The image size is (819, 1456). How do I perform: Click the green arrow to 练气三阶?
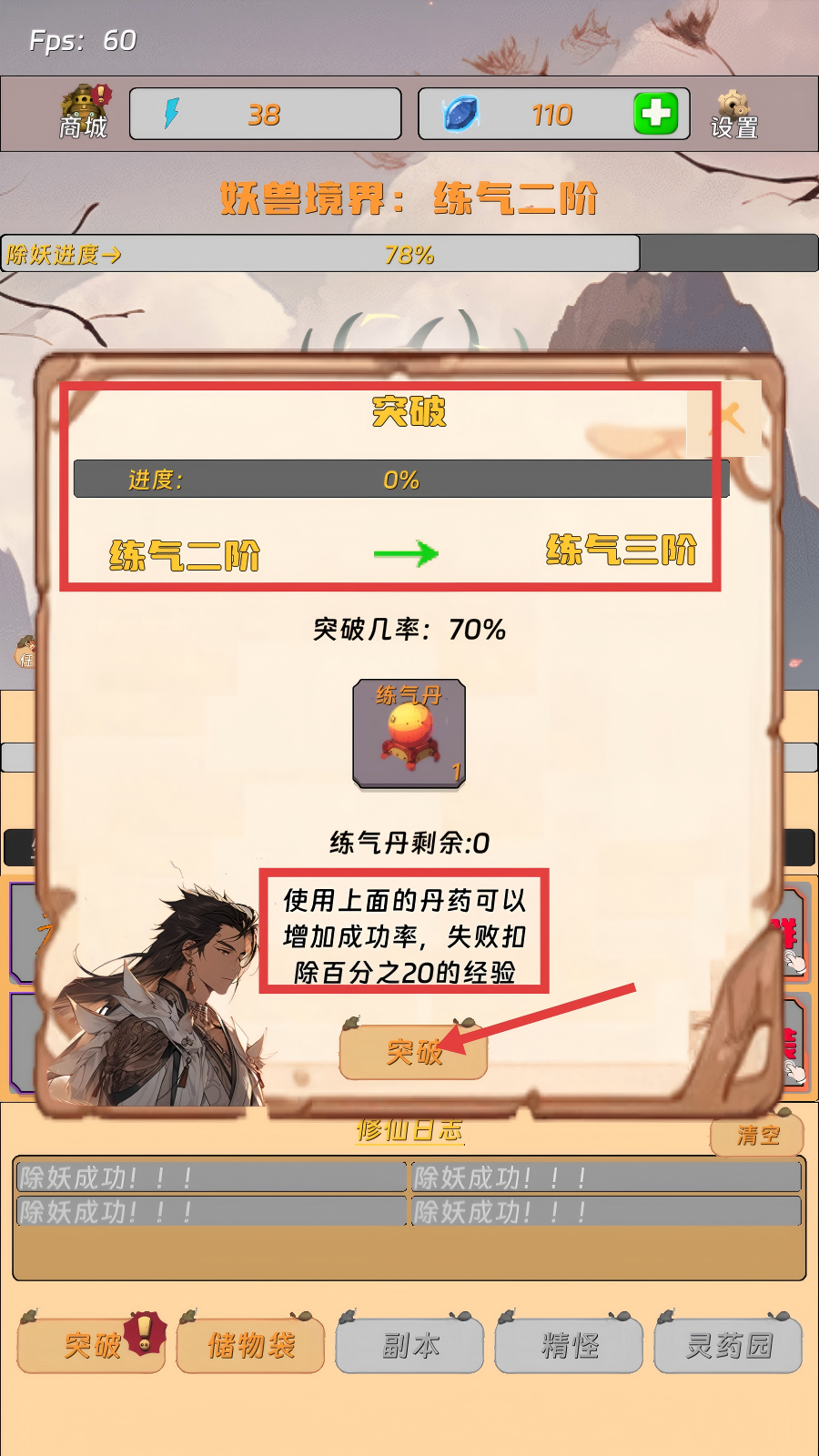coord(406,553)
